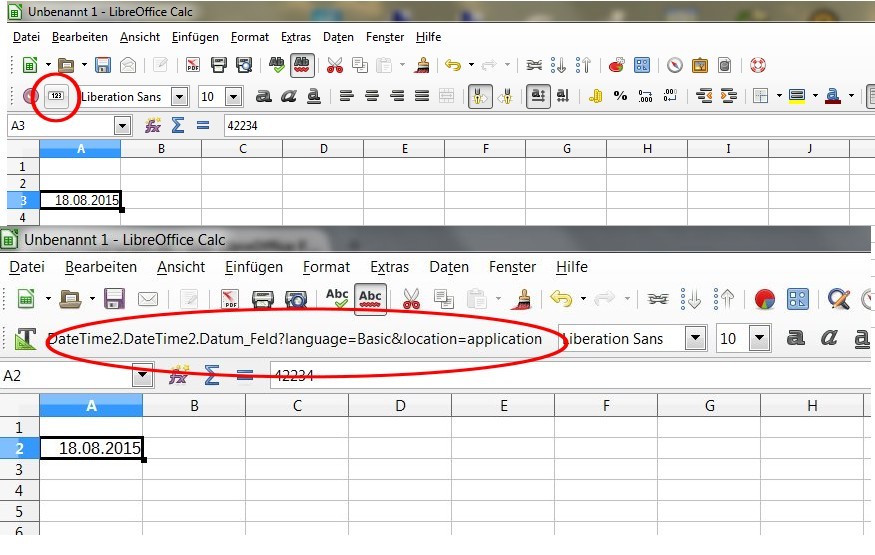
Task: Click Sum sigma icon in upper window formula bar
Action: 177,125
